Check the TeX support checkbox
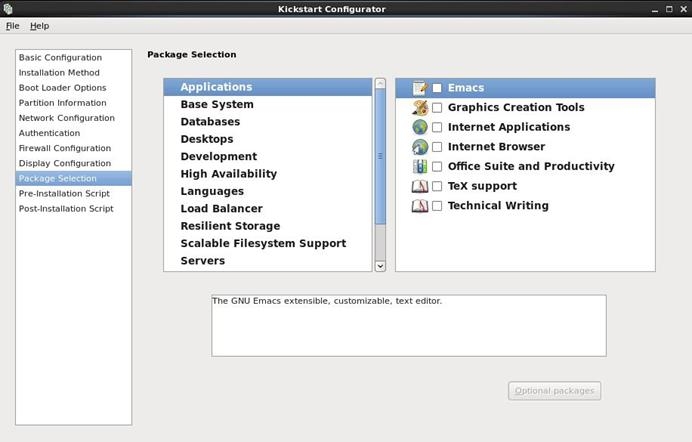The width and height of the screenshot is (692, 442). pos(437,186)
